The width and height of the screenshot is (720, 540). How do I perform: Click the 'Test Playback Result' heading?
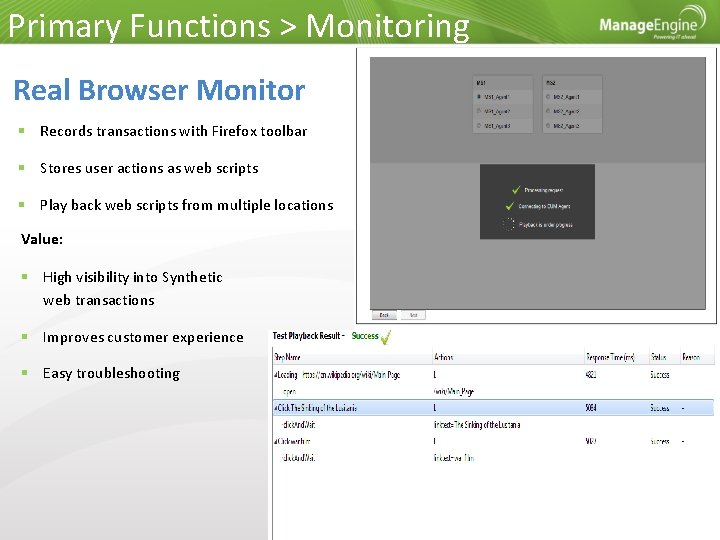(x=307, y=336)
